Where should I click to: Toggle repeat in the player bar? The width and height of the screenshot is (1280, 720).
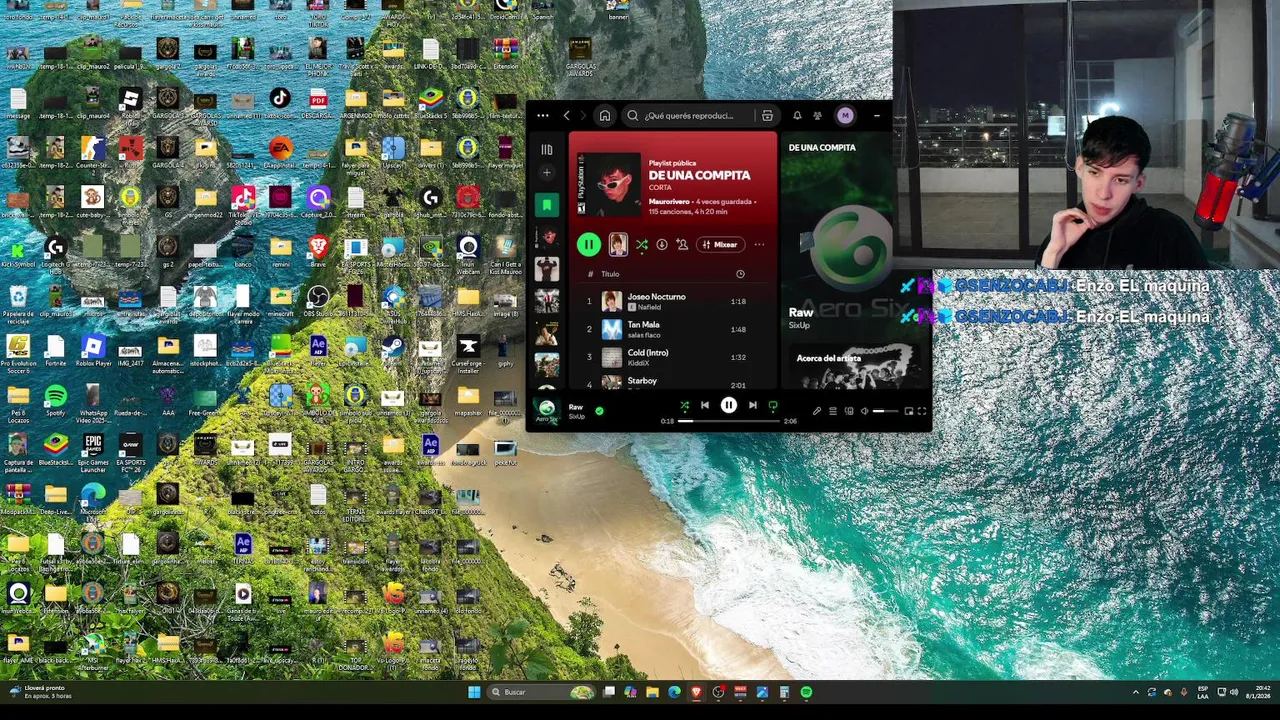click(773, 405)
